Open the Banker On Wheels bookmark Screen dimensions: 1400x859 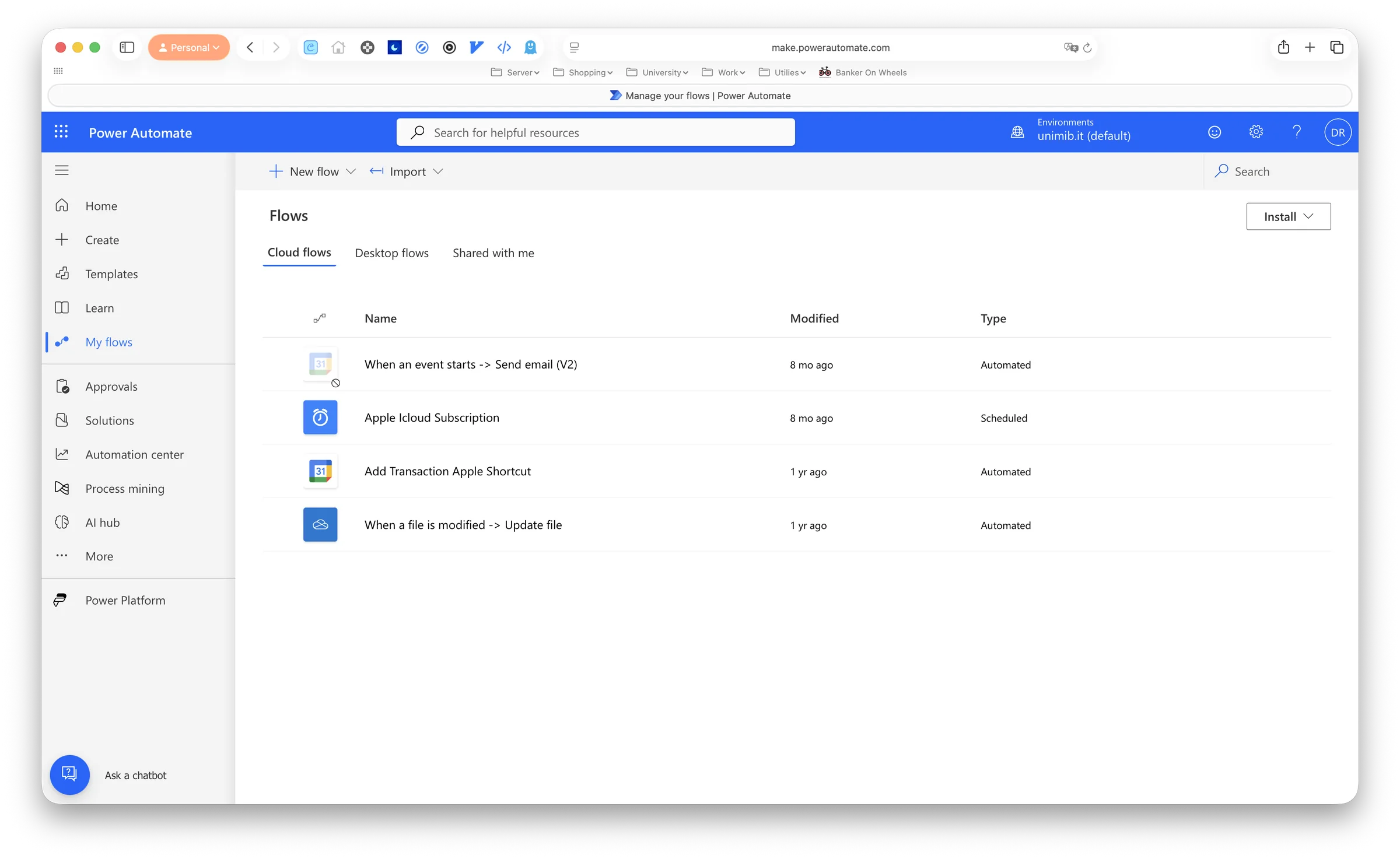tap(862, 72)
